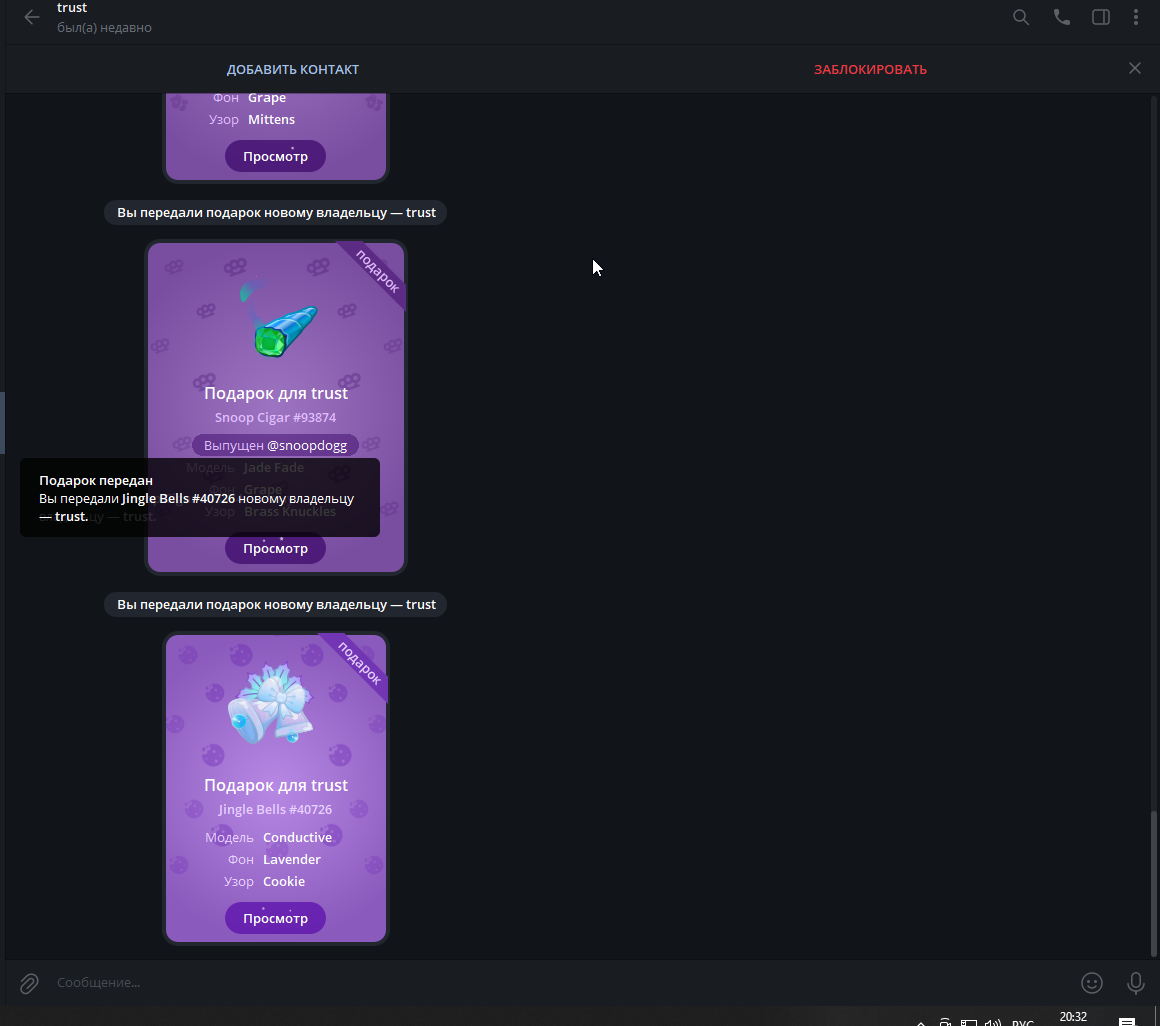The height and width of the screenshot is (1026, 1160).
Task: Click Просмотр on the Jingle Bells card
Action: (x=275, y=918)
